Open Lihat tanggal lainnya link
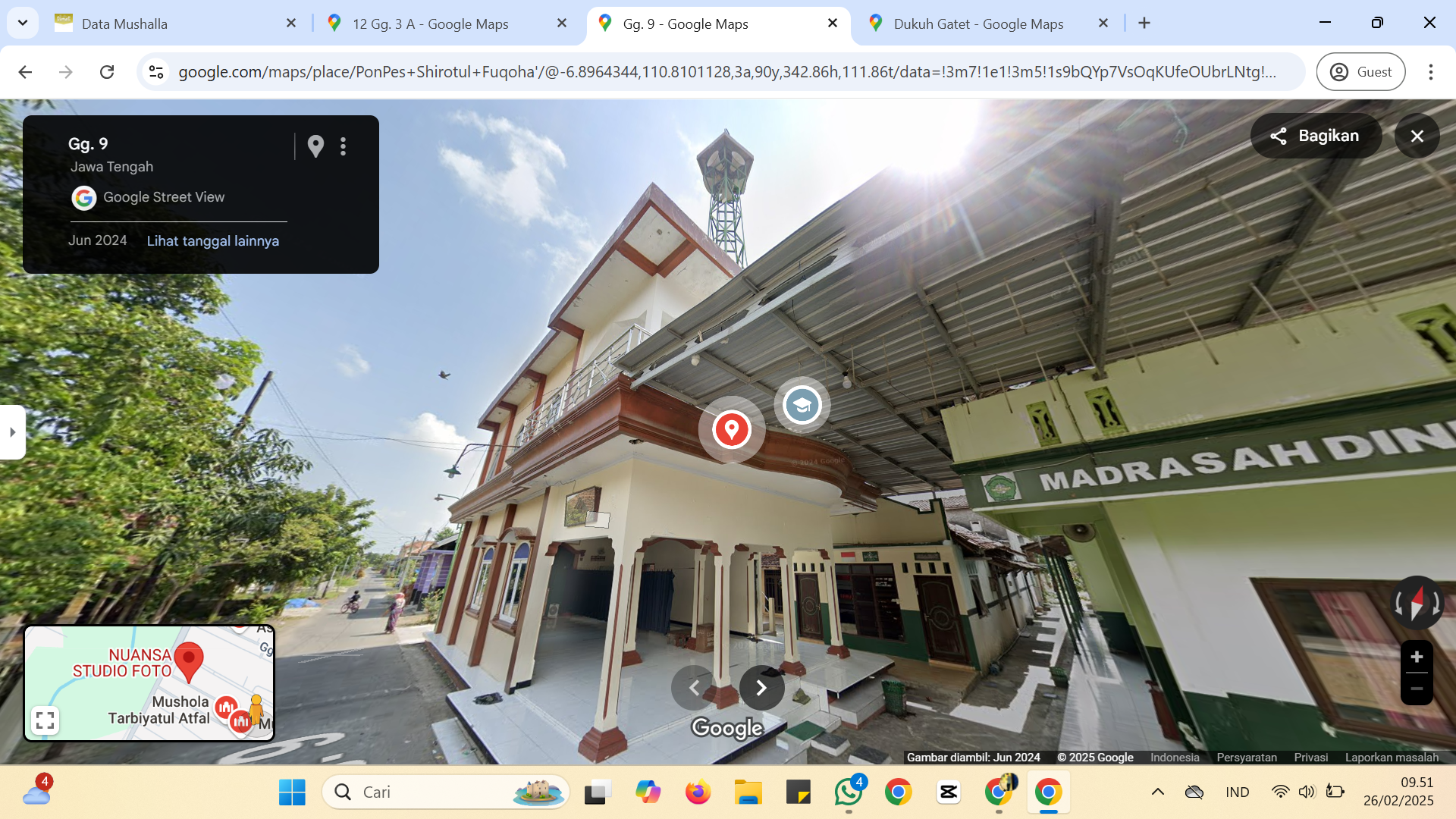Viewport: 1456px width, 819px height. [213, 240]
